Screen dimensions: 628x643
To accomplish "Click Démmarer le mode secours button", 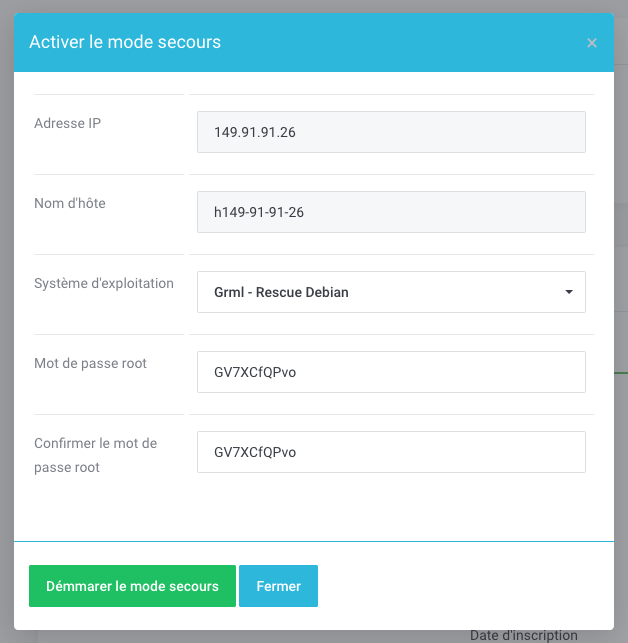I will coord(132,586).
